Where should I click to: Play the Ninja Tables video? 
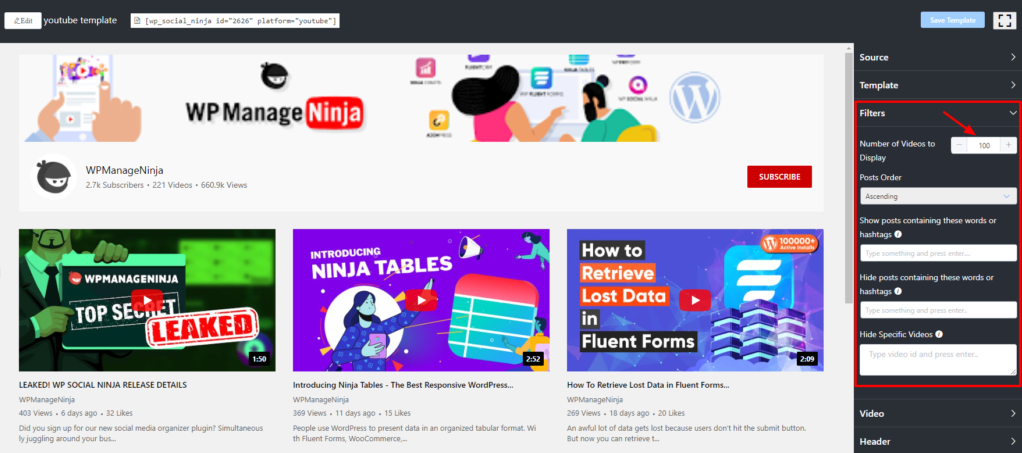click(420, 300)
